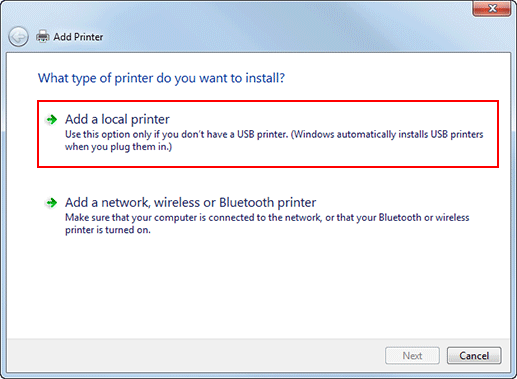Screen dimensions: 517x379
Task: Cancel the Add Printer wizard
Action: pos(474,356)
